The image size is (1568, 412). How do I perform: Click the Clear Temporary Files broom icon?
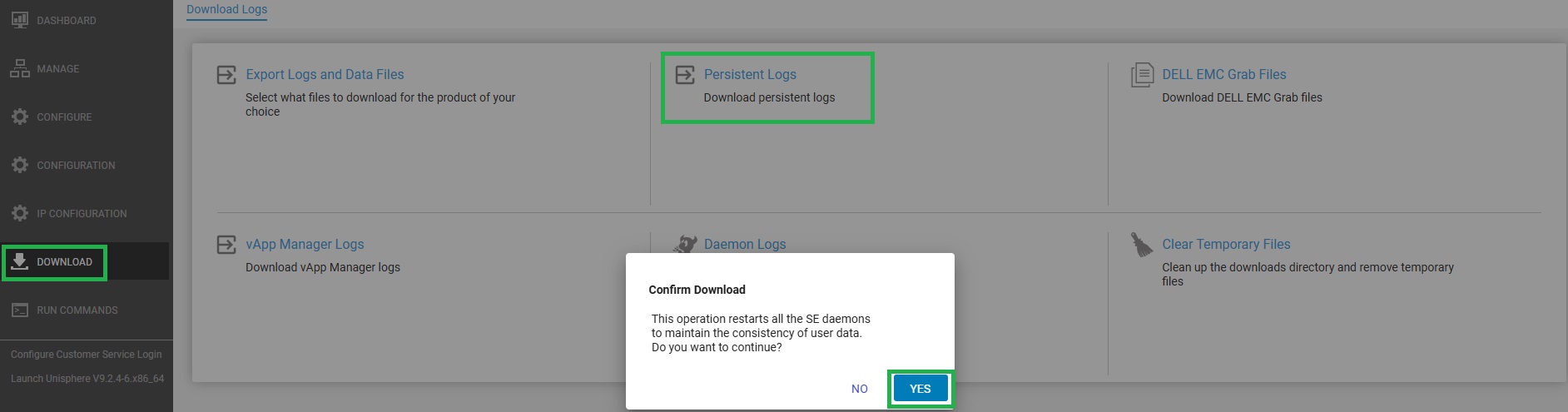click(1141, 245)
